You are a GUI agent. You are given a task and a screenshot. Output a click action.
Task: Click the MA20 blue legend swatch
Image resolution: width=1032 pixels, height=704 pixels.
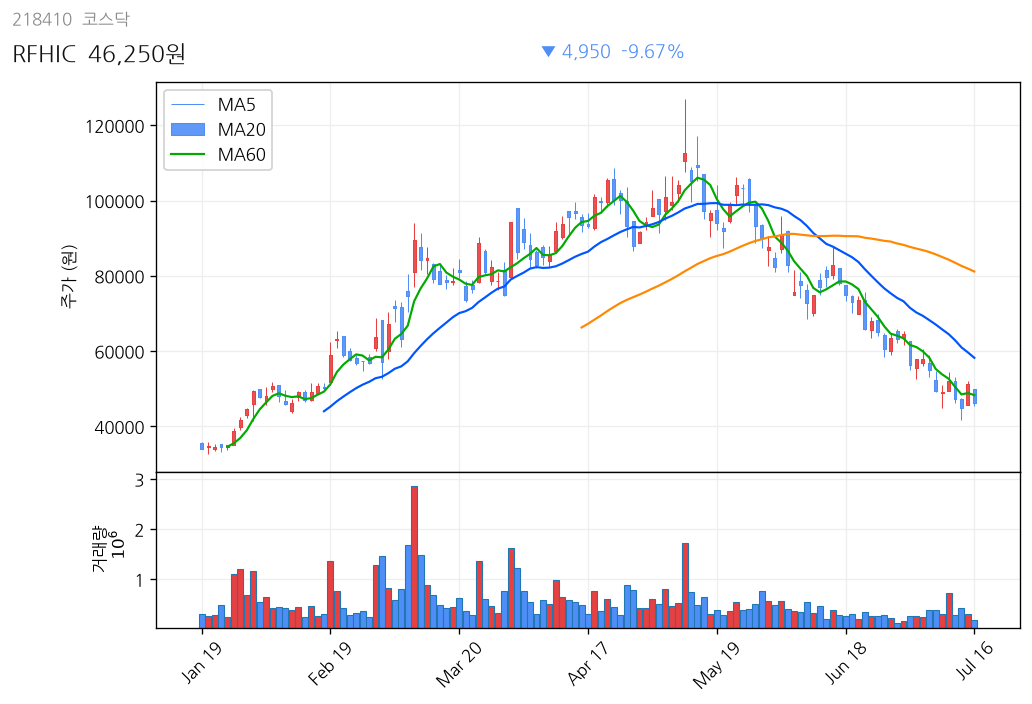188,130
